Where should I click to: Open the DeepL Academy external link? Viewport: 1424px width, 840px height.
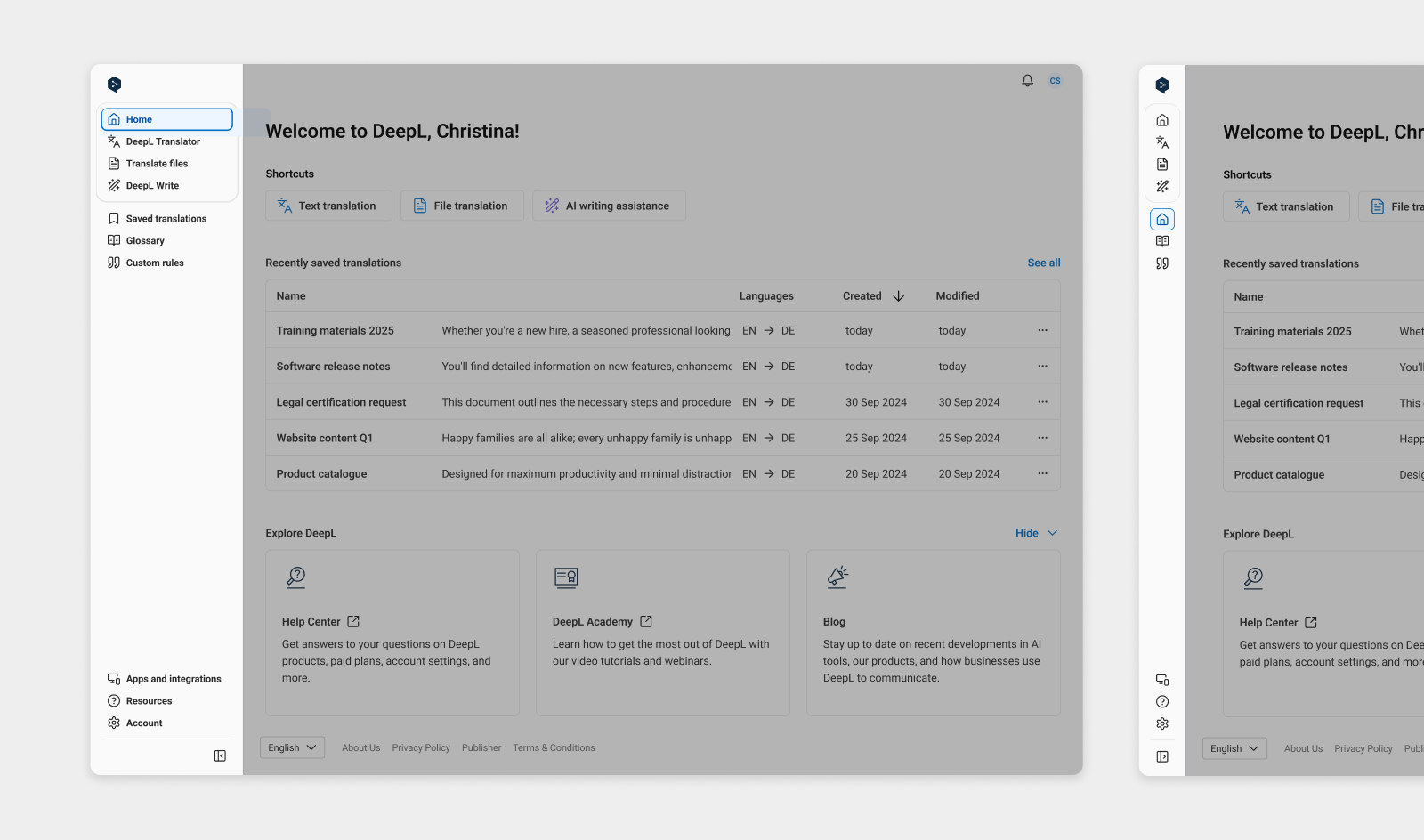tap(603, 622)
